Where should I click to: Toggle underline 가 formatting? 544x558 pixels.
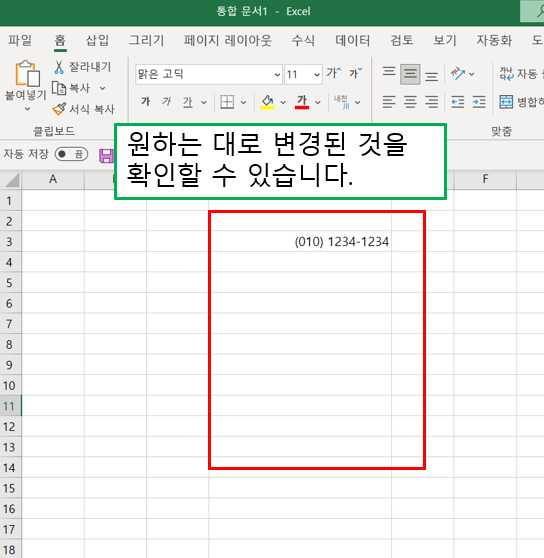pos(188,102)
